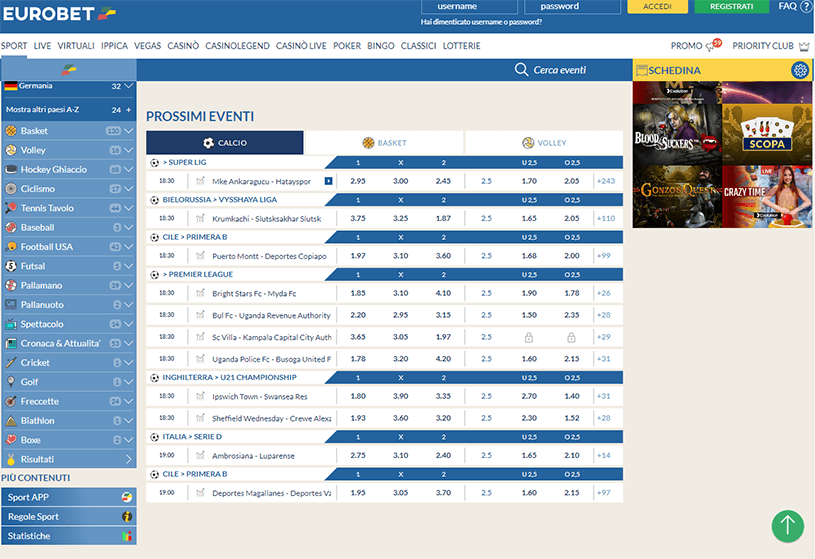Select under 2.5 odds 2.70 Ipswich Town
815x559 pixels.
(529, 396)
